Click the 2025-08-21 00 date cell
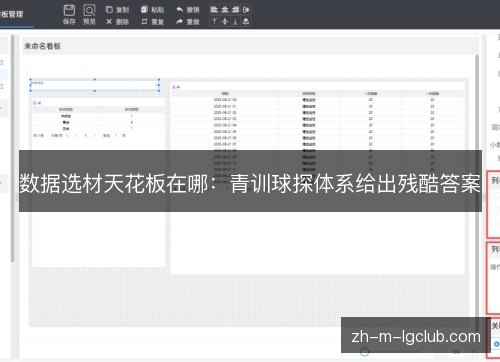Image resolution: width=500 pixels, height=362 pixels. pos(225,100)
